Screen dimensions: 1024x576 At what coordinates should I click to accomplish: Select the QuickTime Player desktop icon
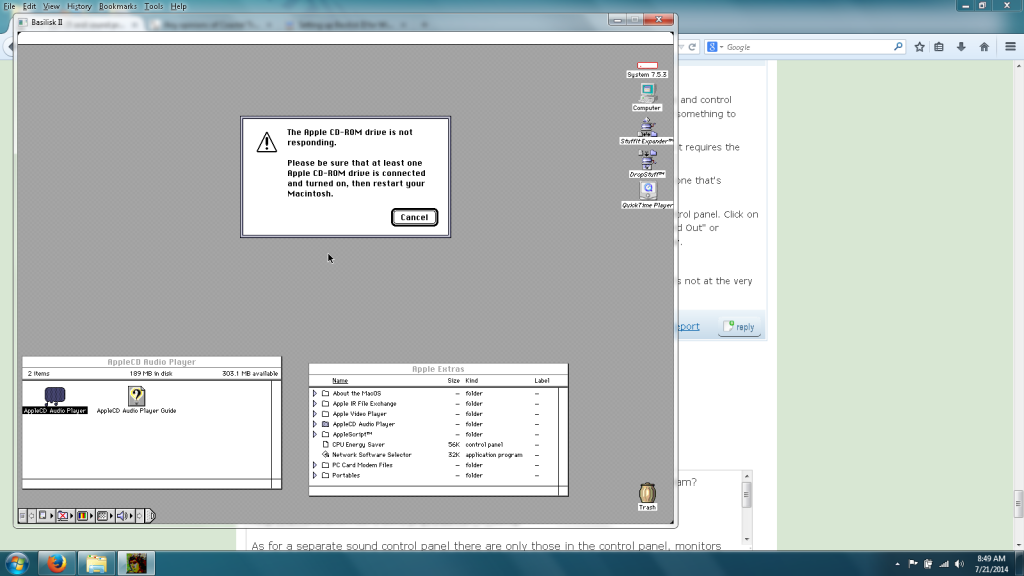pos(648,190)
